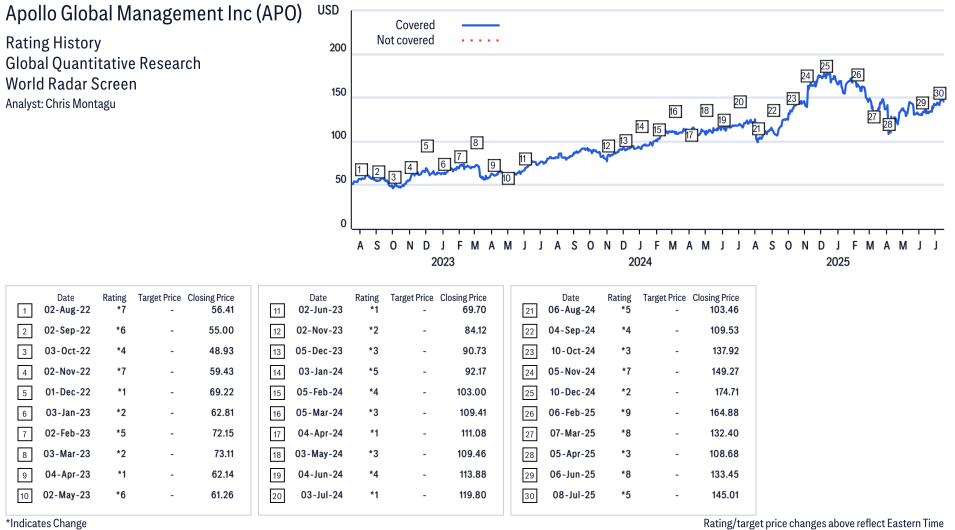
Task: Click chart marker 1 at chart start
Action: [361, 169]
